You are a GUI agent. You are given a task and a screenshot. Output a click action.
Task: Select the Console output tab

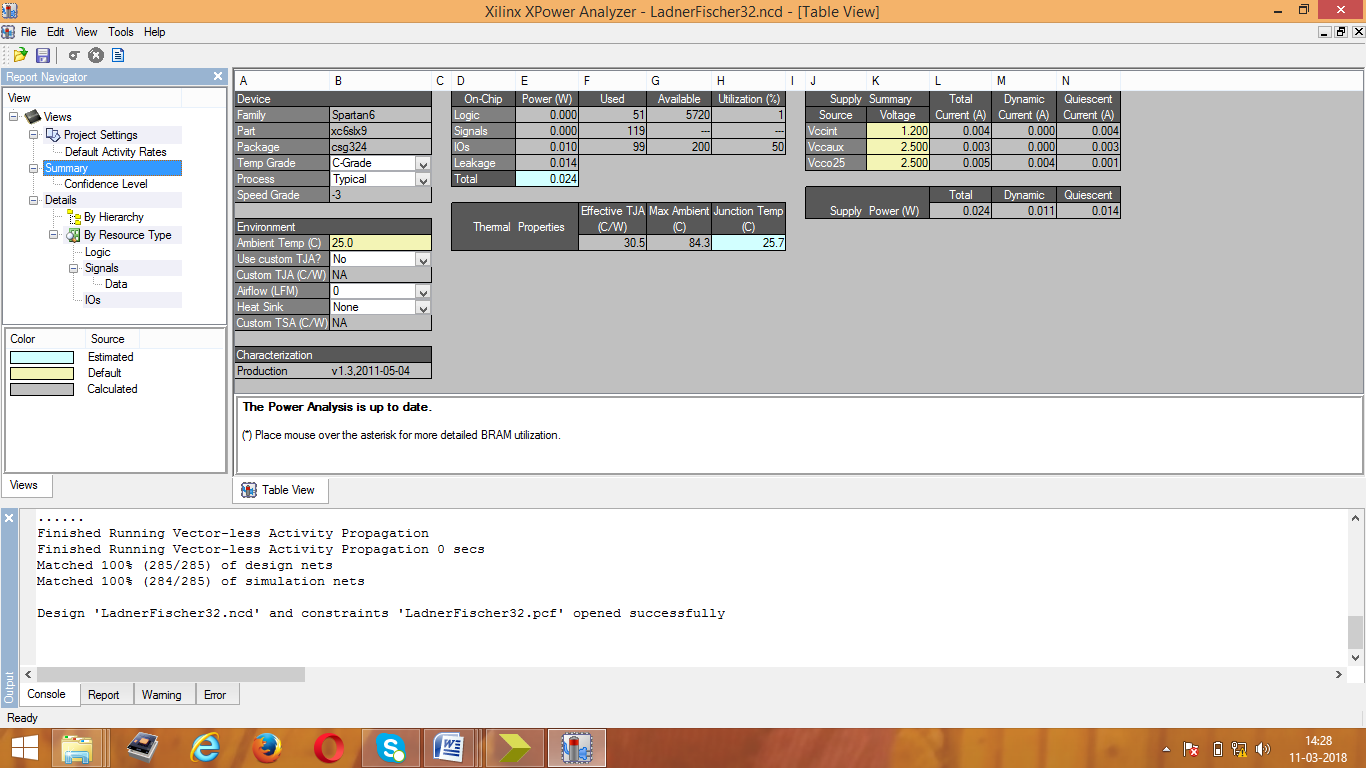pos(47,694)
